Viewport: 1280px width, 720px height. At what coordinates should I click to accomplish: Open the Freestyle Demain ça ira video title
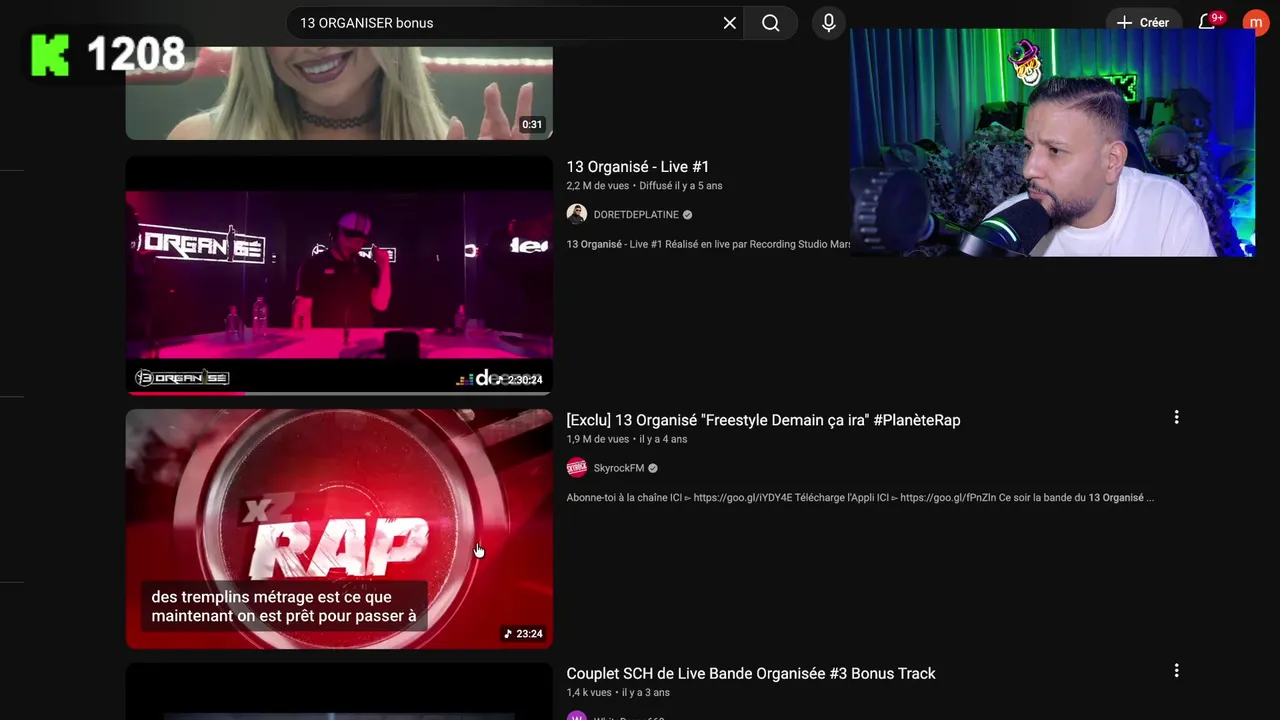[763, 420]
